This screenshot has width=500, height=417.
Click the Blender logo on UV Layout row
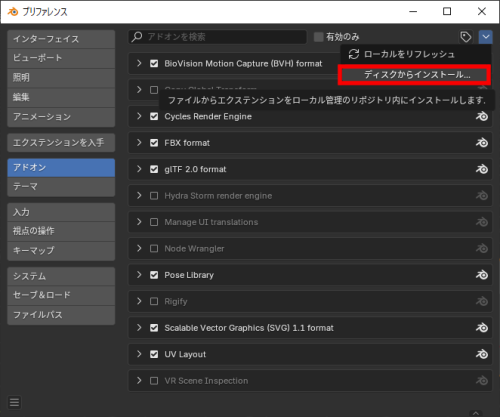pyautogui.click(x=482, y=354)
